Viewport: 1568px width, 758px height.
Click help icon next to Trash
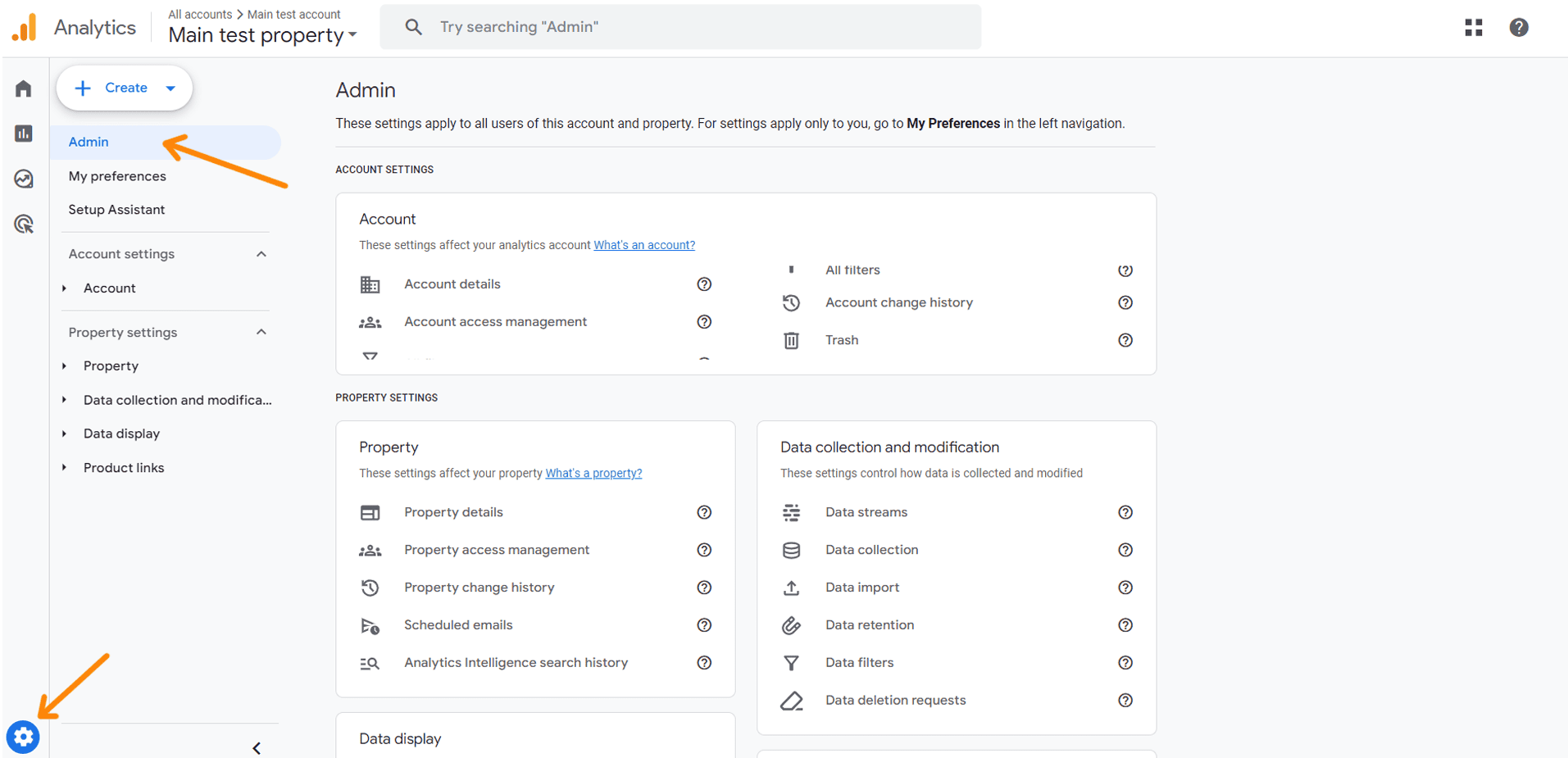(1125, 340)
